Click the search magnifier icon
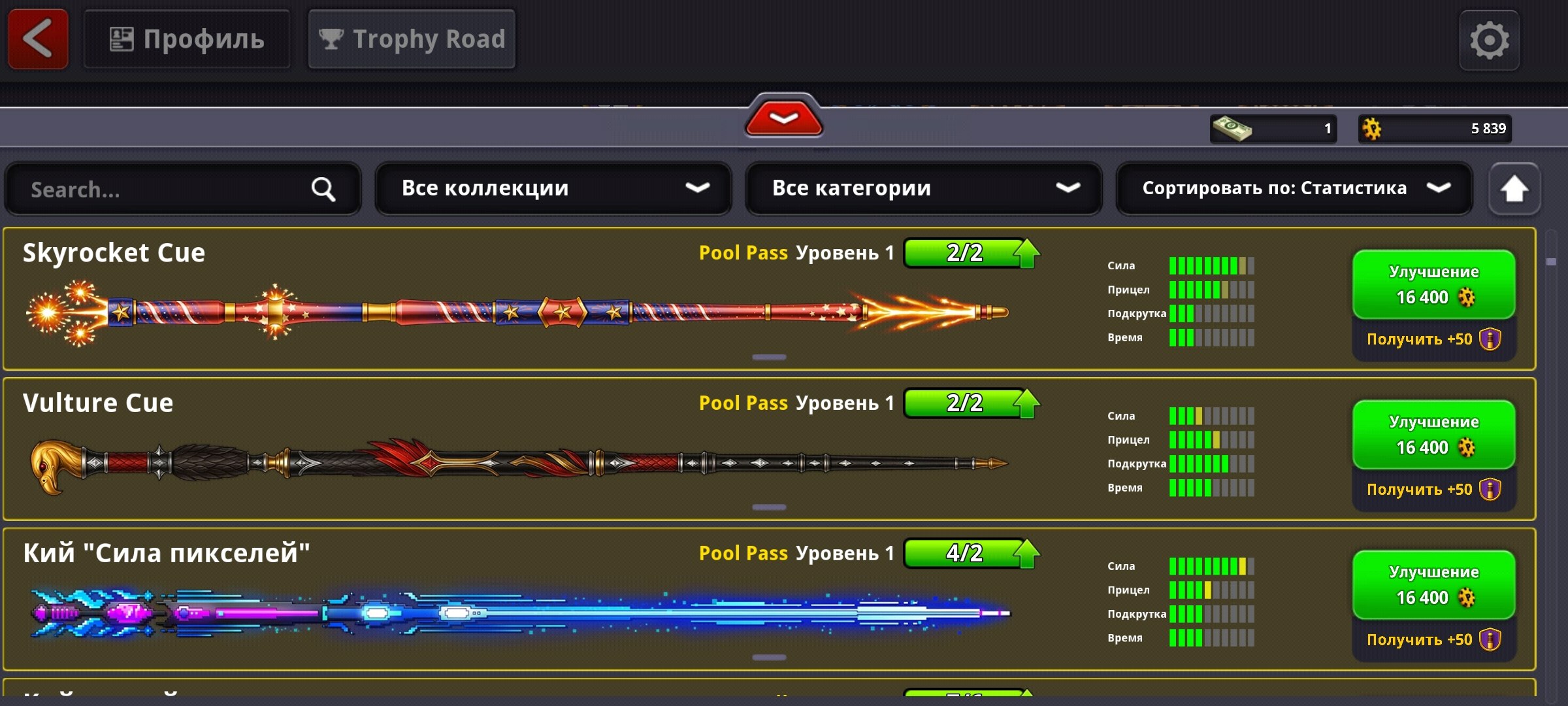This screenshot has height=706, width=1568. [x=323, y=190]
